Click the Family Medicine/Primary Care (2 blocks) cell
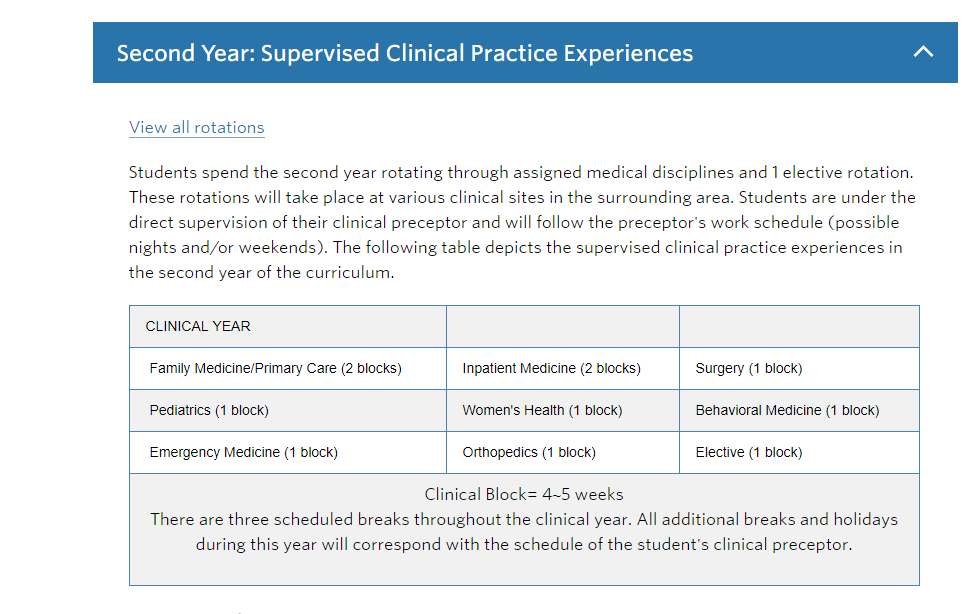976x614 pixels. 275,368
